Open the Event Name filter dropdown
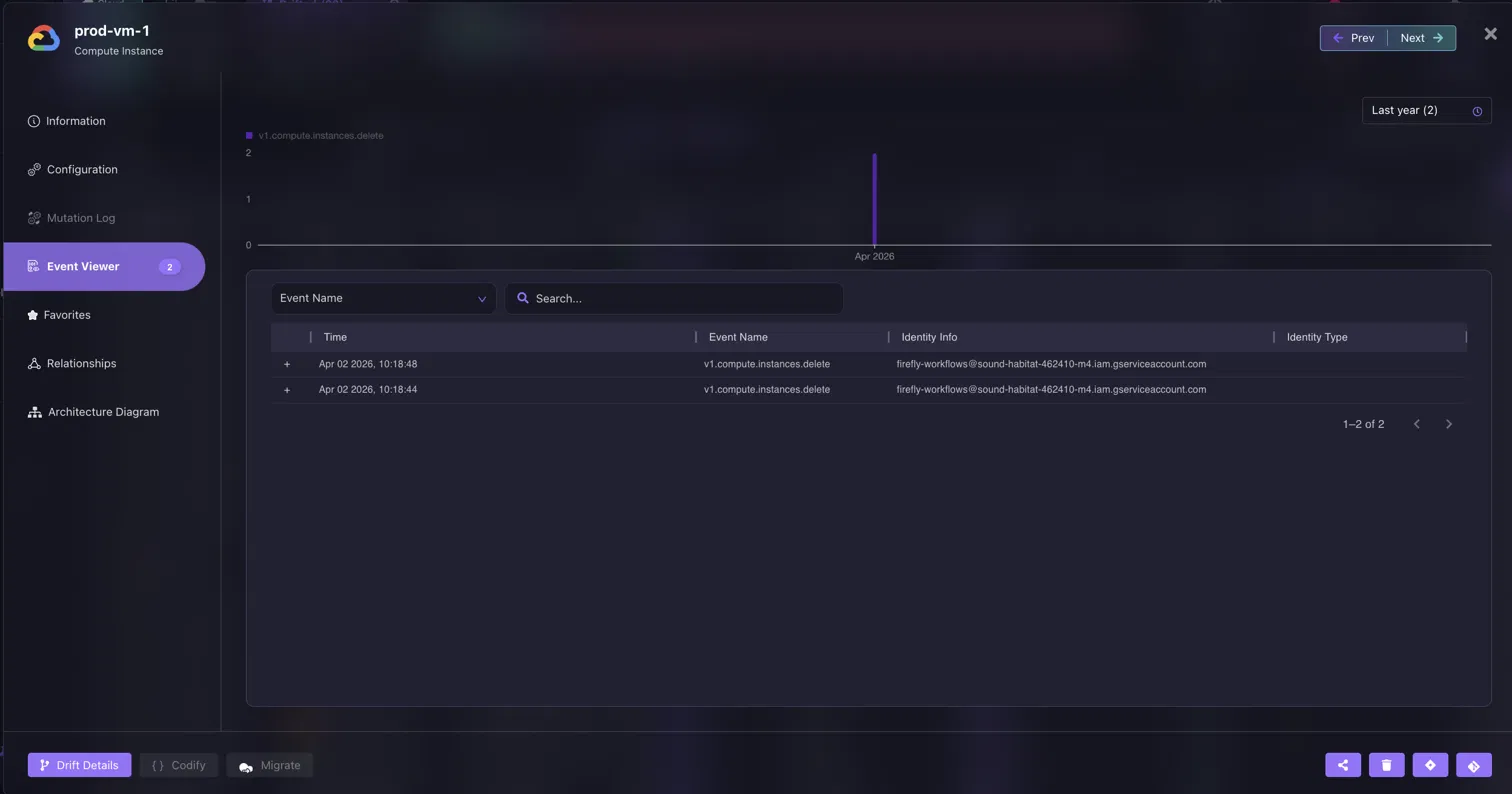 (383, 298)
